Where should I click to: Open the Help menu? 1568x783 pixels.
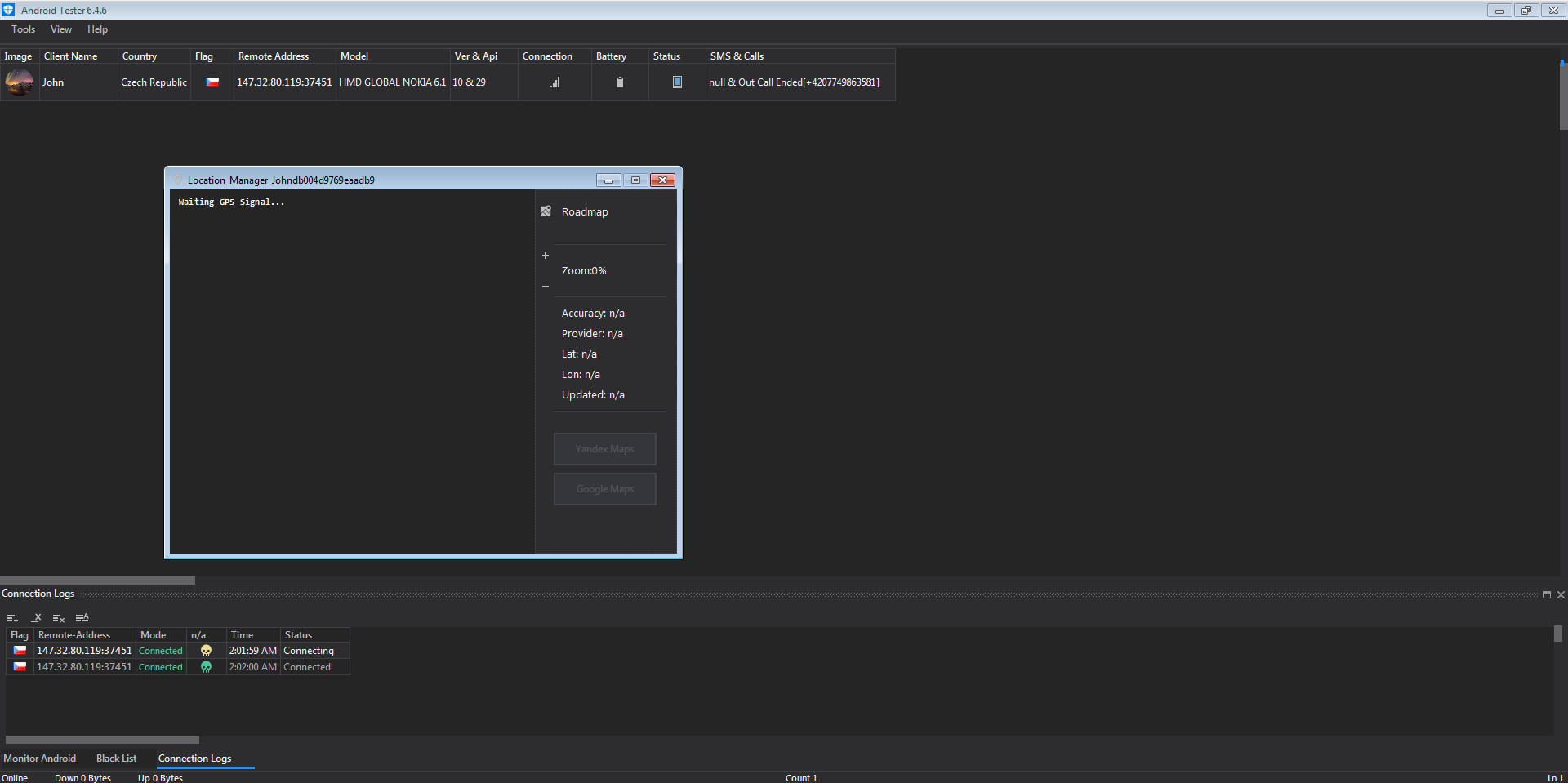click(x=97, y=29)
